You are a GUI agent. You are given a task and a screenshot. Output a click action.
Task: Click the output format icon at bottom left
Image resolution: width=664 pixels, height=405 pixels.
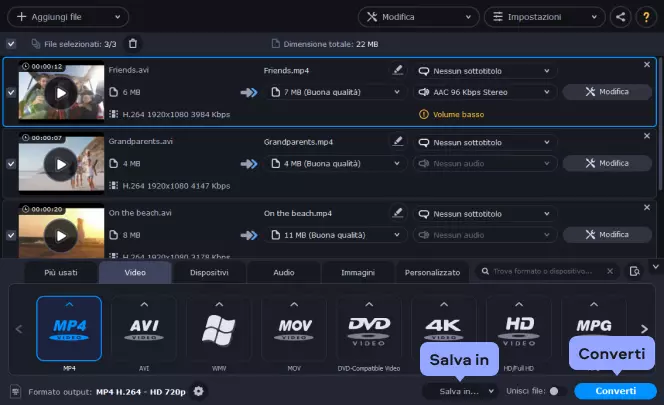[16, 391]
